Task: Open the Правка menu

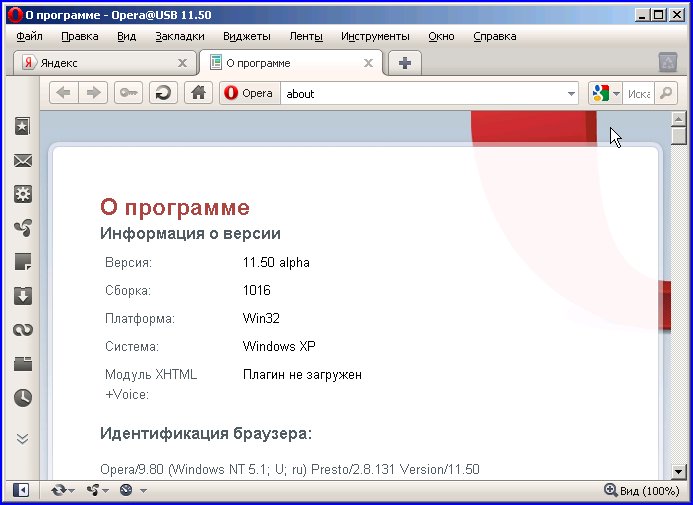Action: [80, 36]
